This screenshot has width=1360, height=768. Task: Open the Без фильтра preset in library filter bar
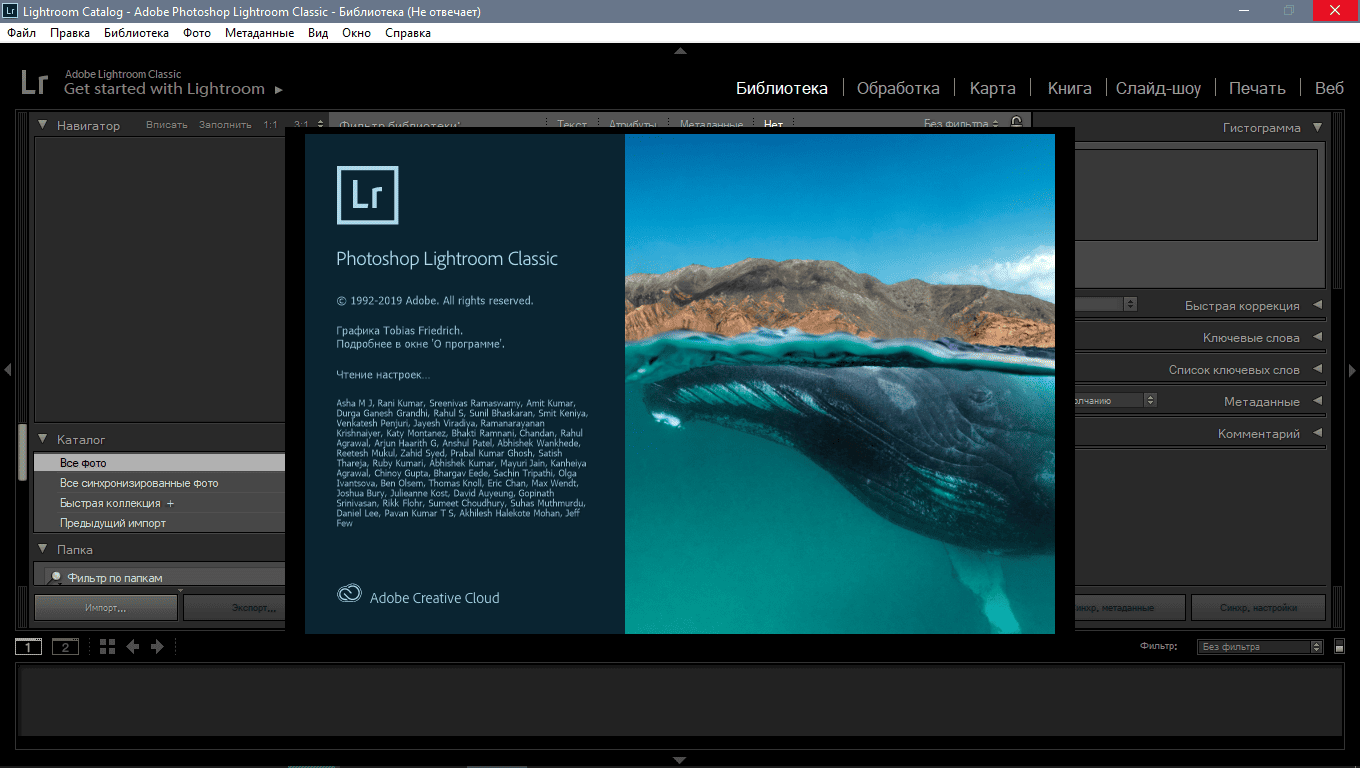(961, 124)
